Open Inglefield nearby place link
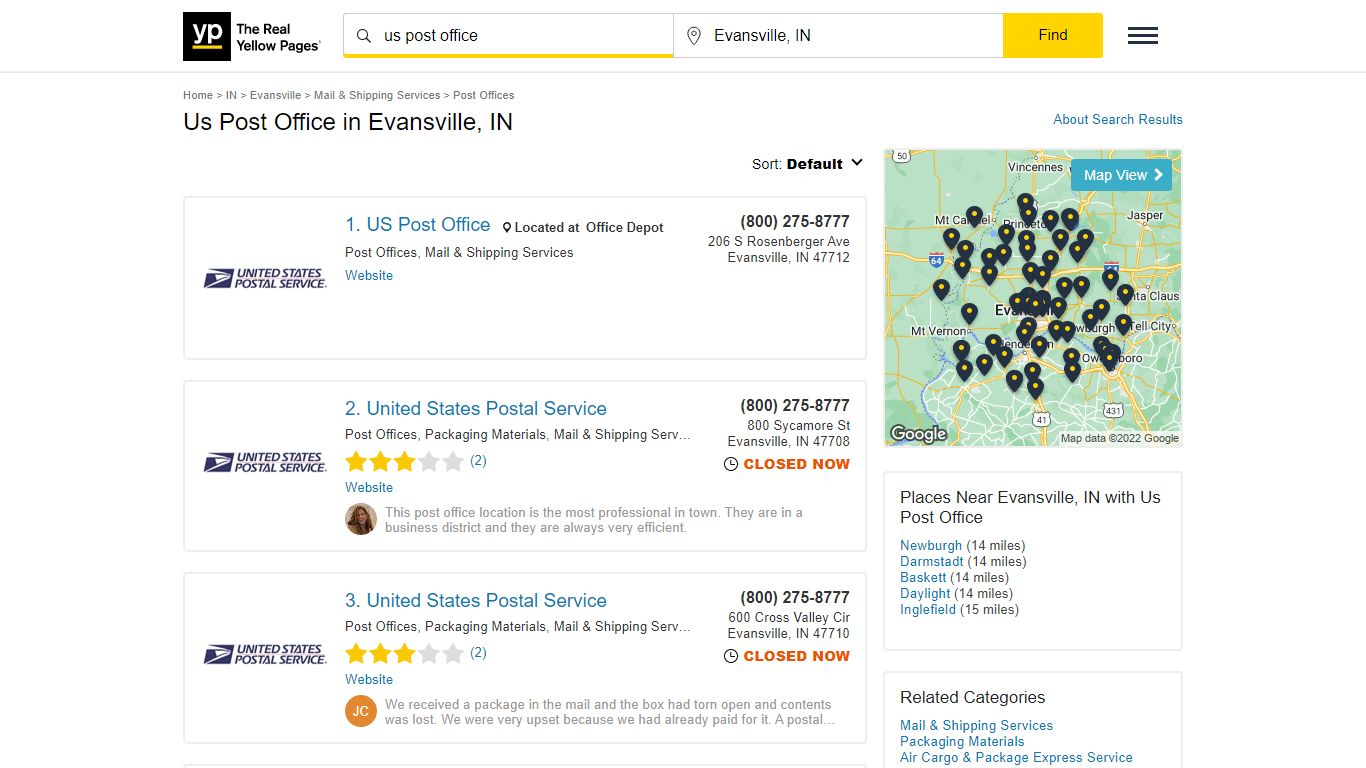This screenshot has height=768, width=1366. click(928, 610)
